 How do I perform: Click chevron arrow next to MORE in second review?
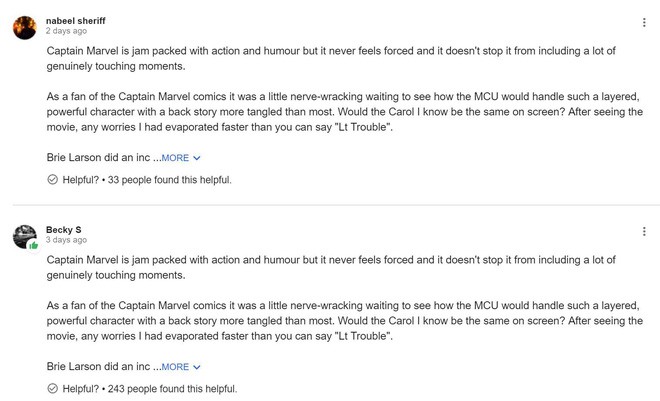coord(197,367)
